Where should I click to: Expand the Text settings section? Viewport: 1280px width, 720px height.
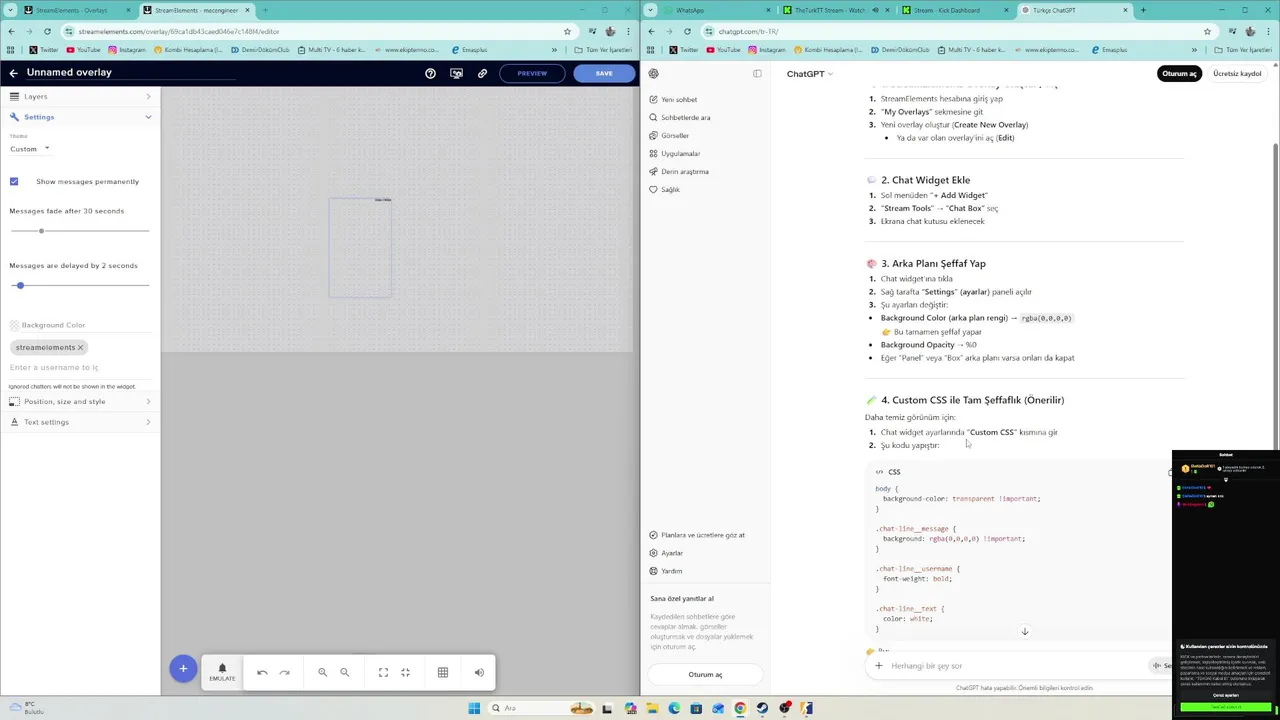[x=80, y=422]
